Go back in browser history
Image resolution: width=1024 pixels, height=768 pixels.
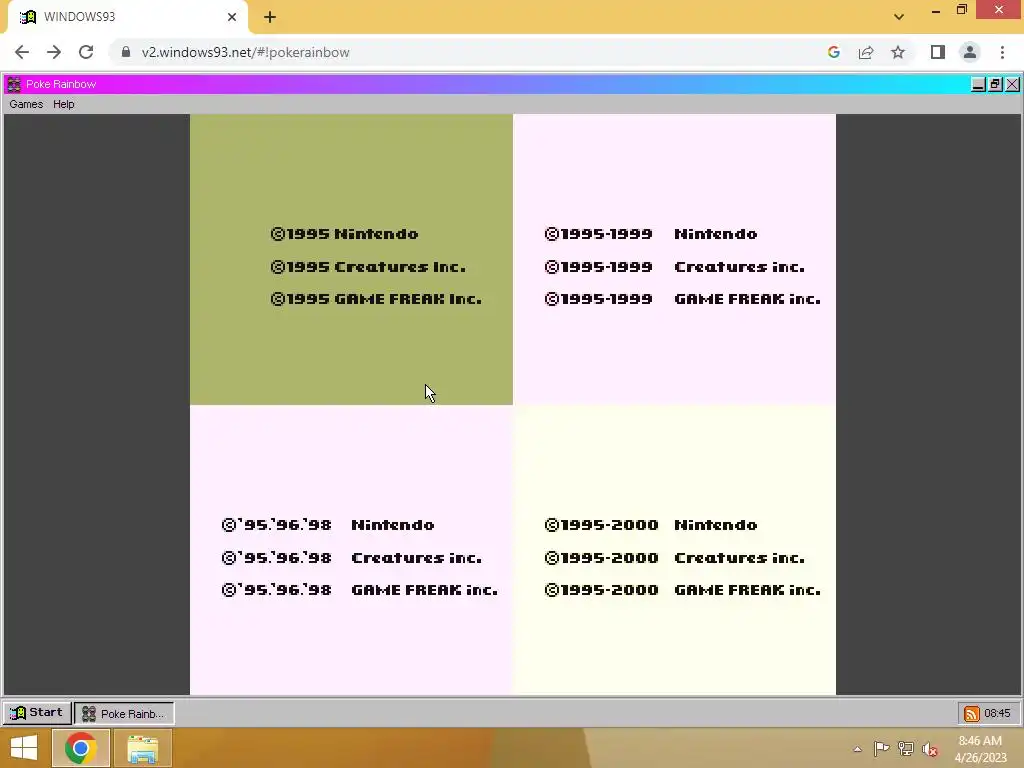pos(22,52)
